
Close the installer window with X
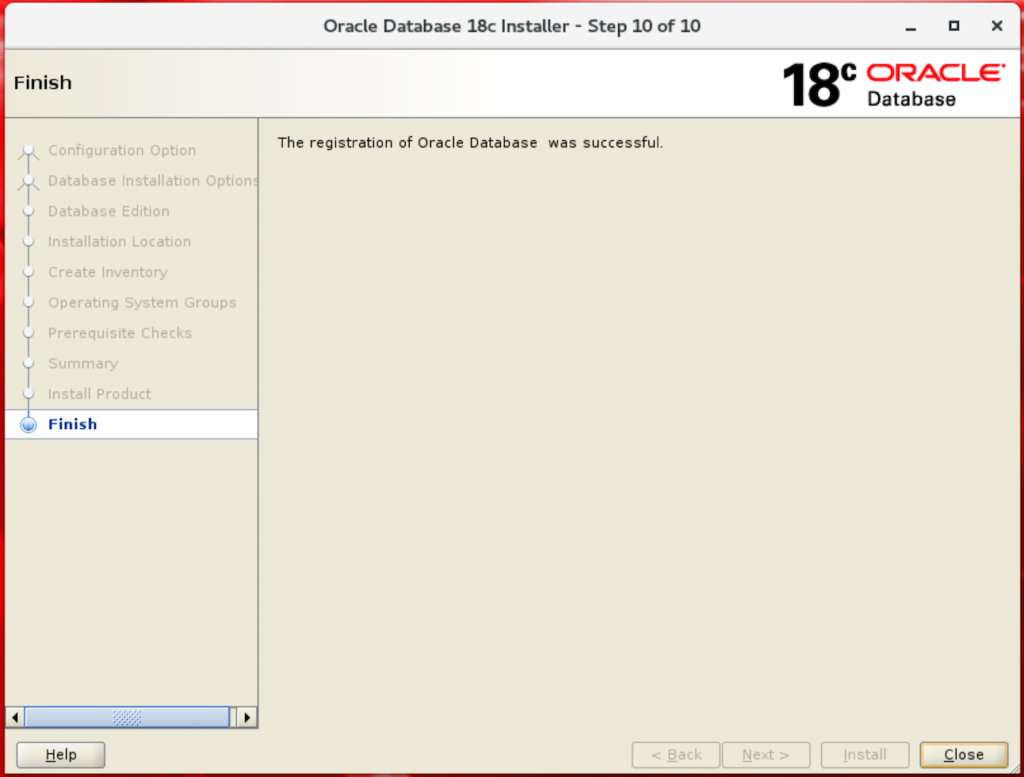coord(997,26)
